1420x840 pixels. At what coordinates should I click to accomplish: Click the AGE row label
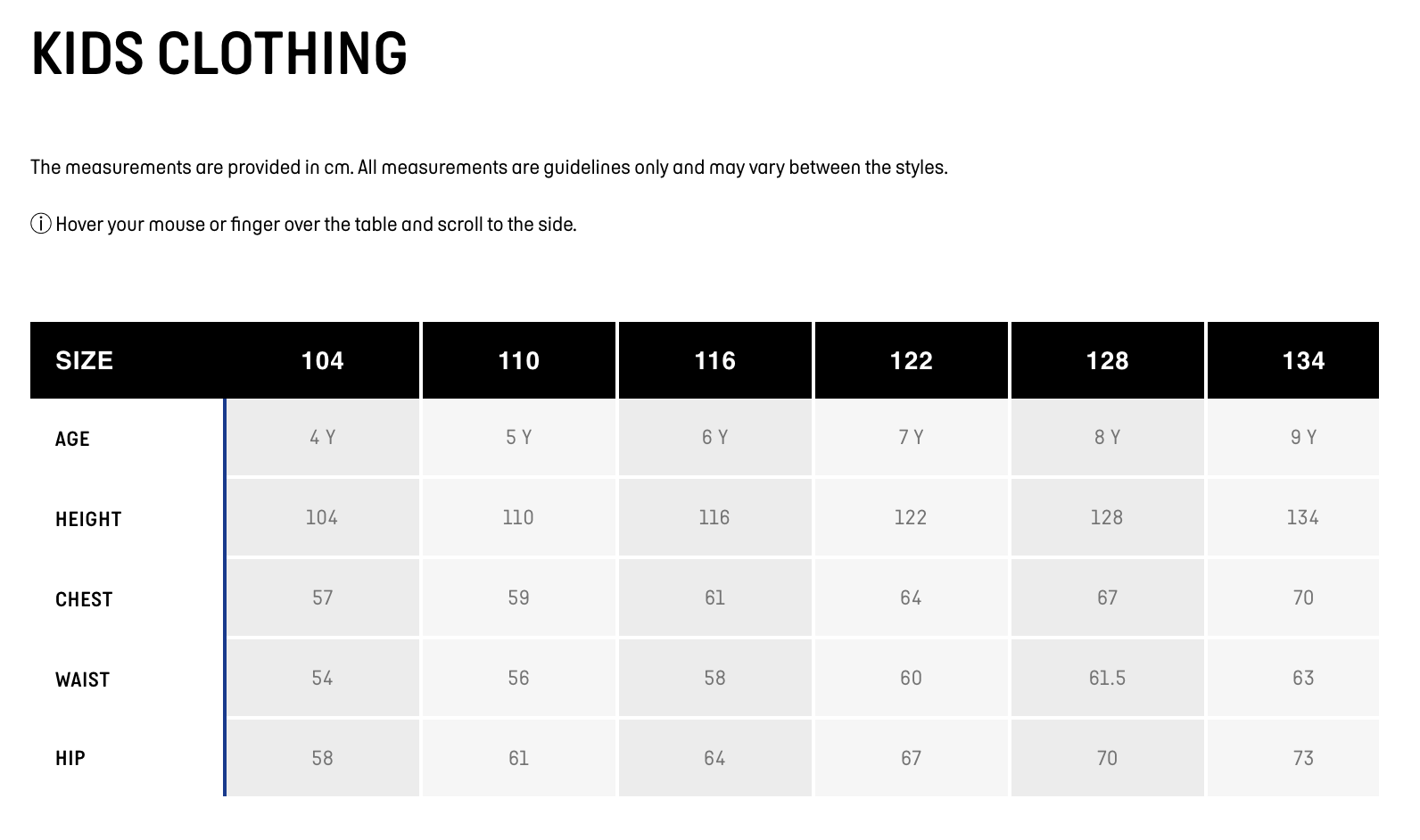pos(73,439)
